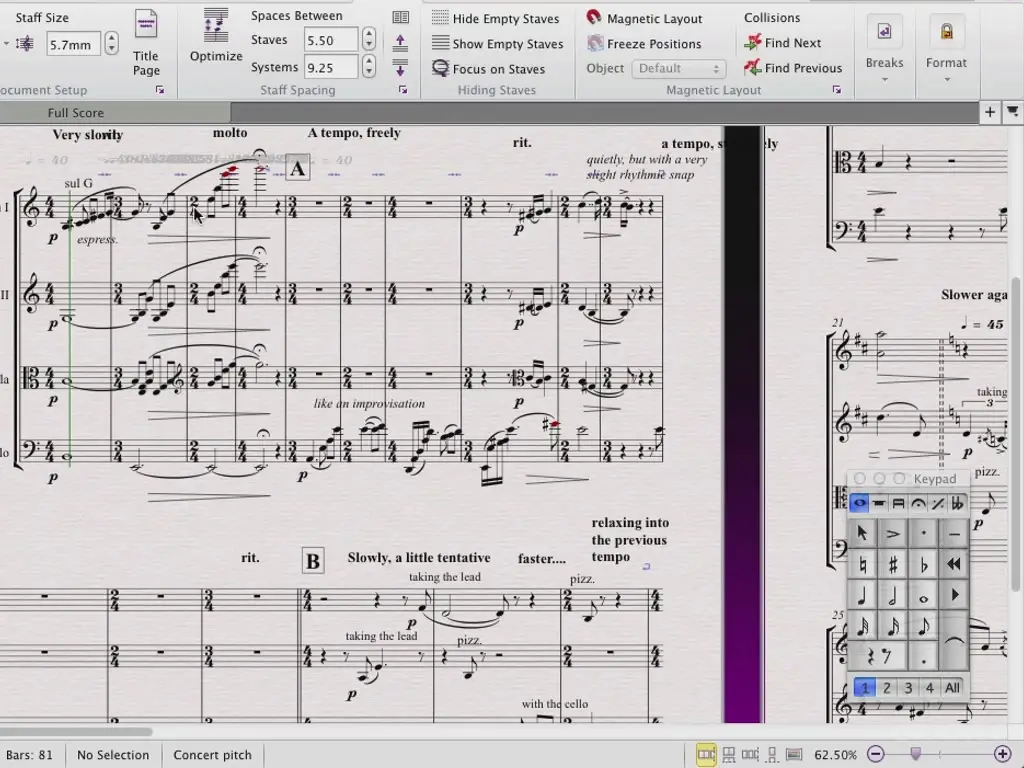This screenshot has width=1024, height=768.
Task: Select the first Keypad layout tab
Action: click(859, 503)
